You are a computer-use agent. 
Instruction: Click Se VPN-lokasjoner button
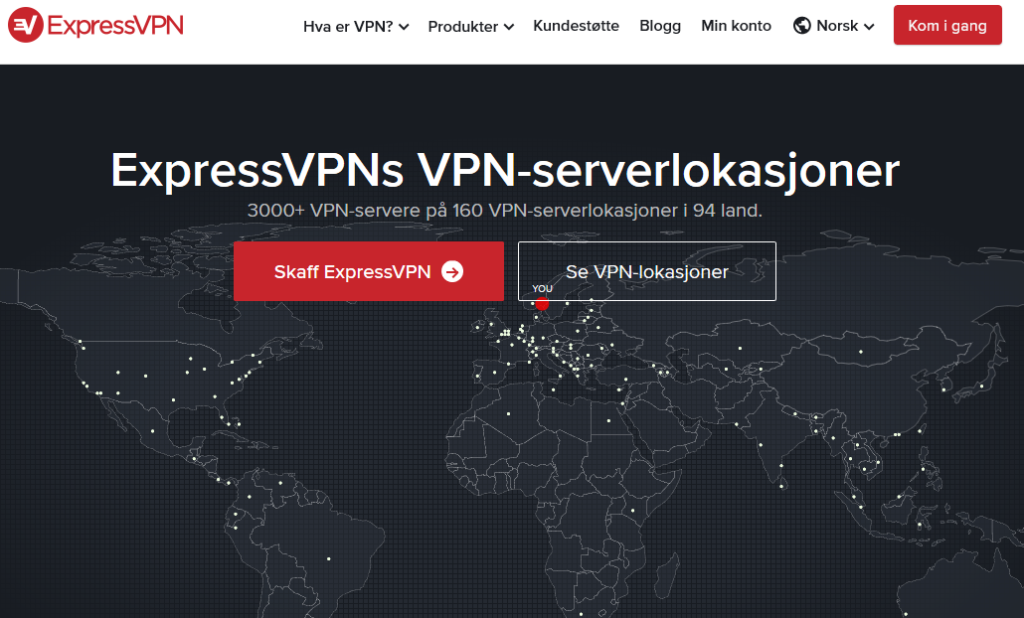click(x=647, y=271)
